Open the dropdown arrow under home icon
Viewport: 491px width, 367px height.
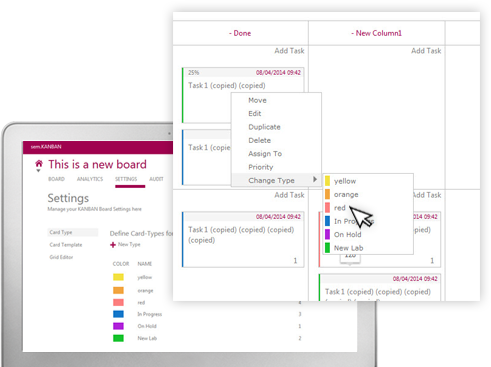pyautogui.click(x=38, y=171)
